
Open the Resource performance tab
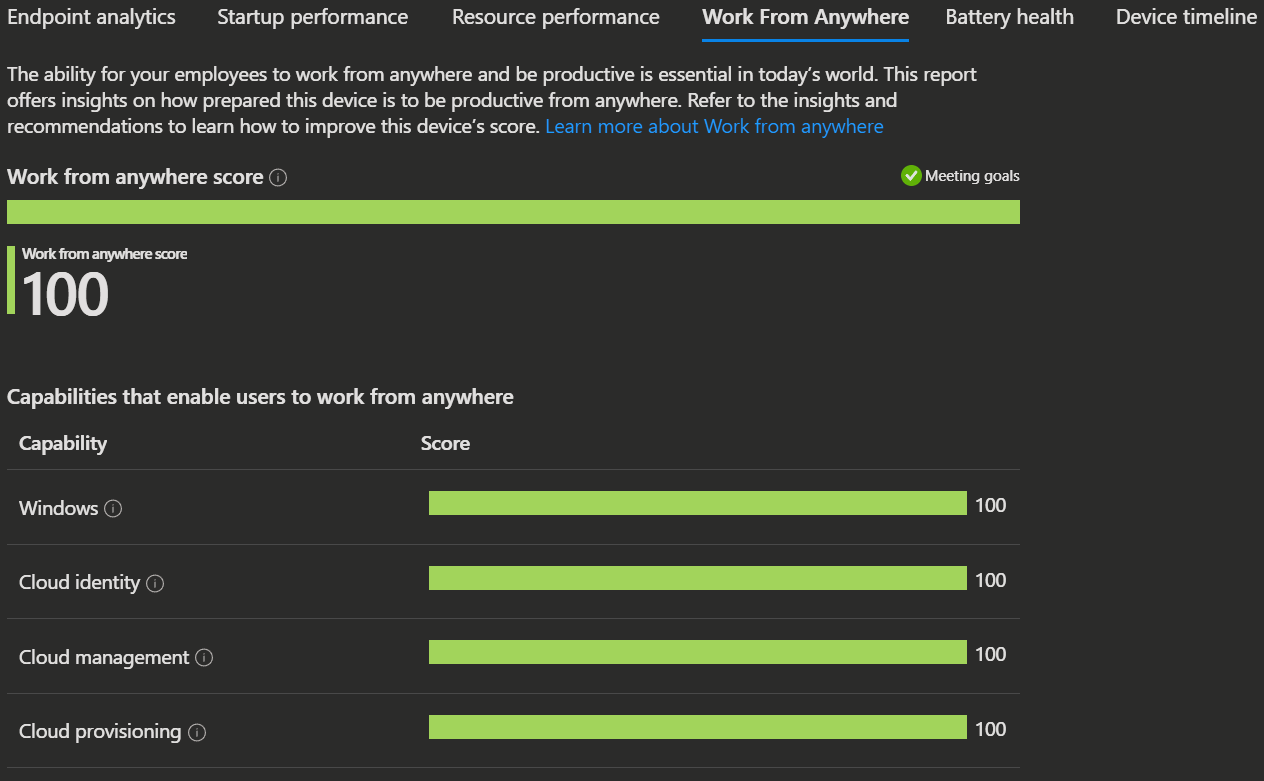tap(556, 17)
